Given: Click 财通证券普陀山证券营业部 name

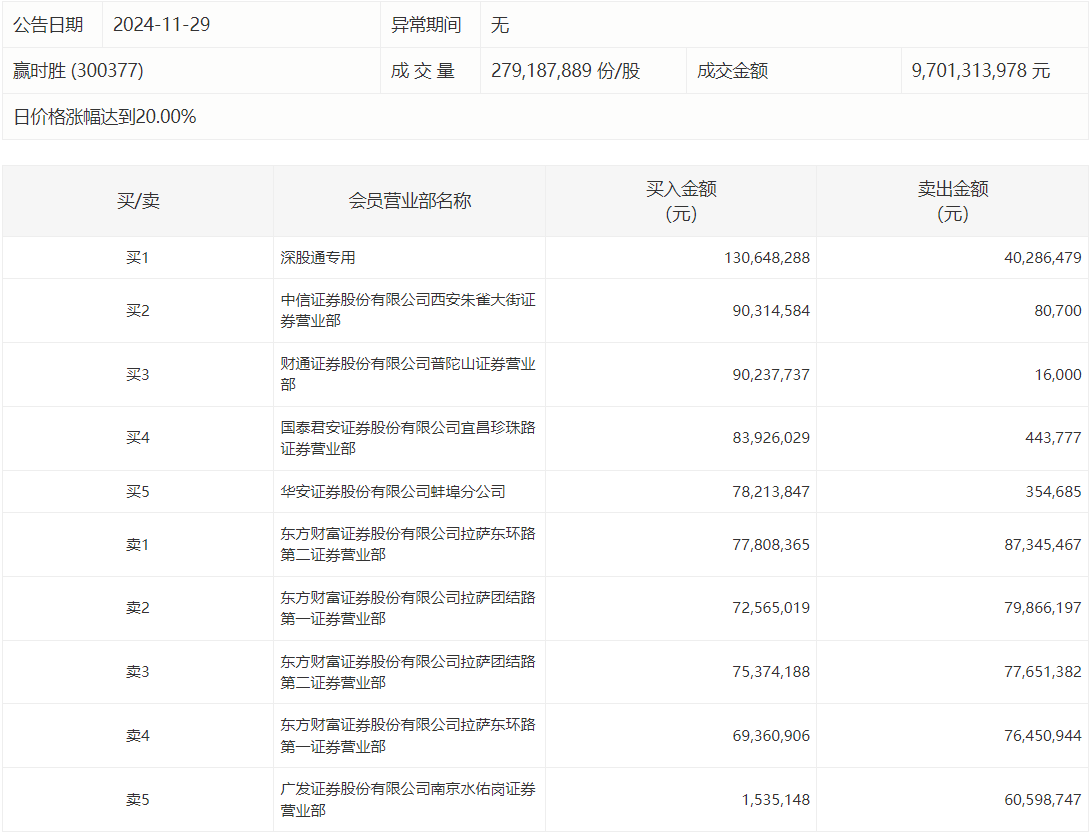Looking at the screenshot, I should (x=408, y=375).
